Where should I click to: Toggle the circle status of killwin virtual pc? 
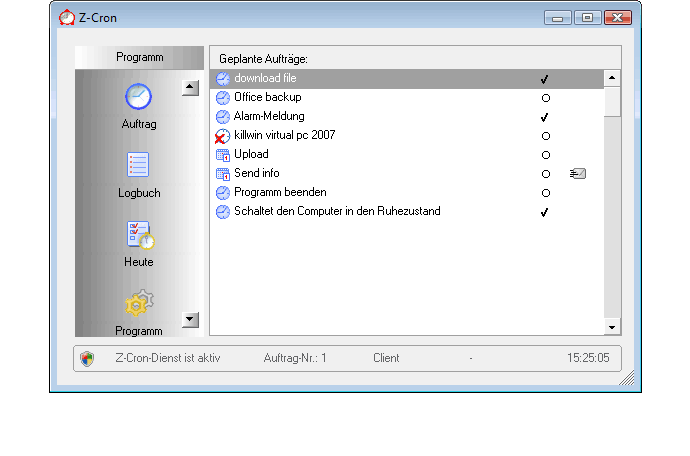[546, 136]
